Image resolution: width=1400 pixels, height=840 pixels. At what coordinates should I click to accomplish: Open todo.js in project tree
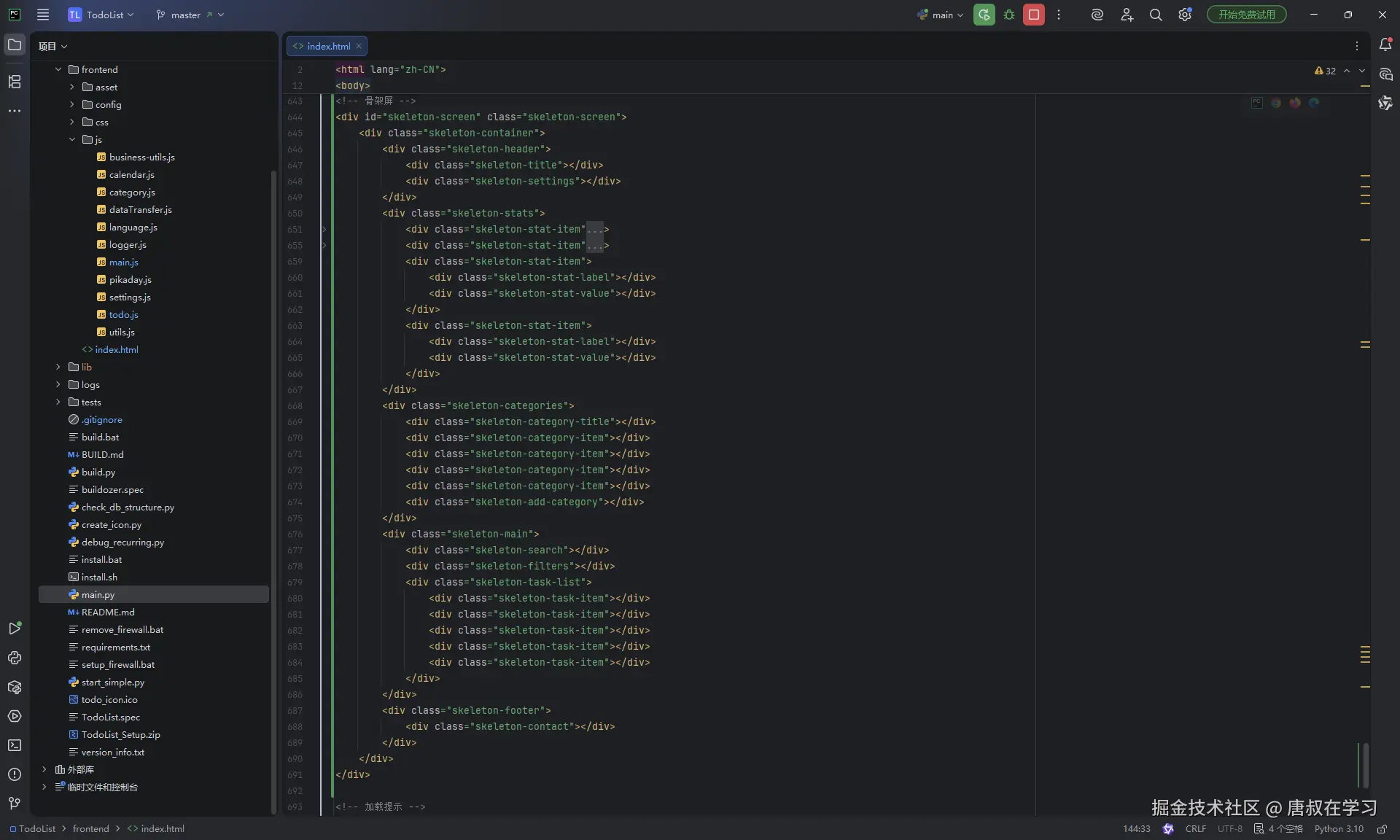123,314
